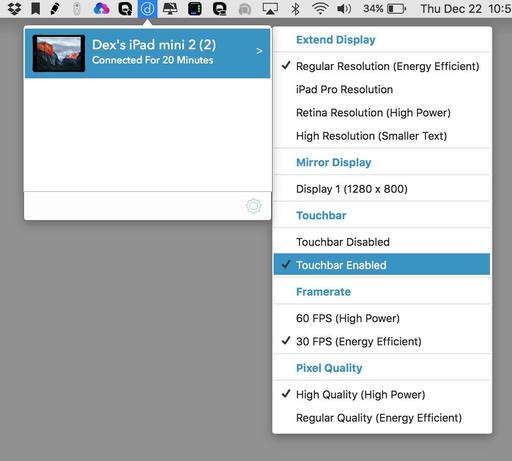The width and height of the screenshot is (512, 461).
Task: Pick High Resolution (Smaller Text)
Action: click(x=382, y=136)
